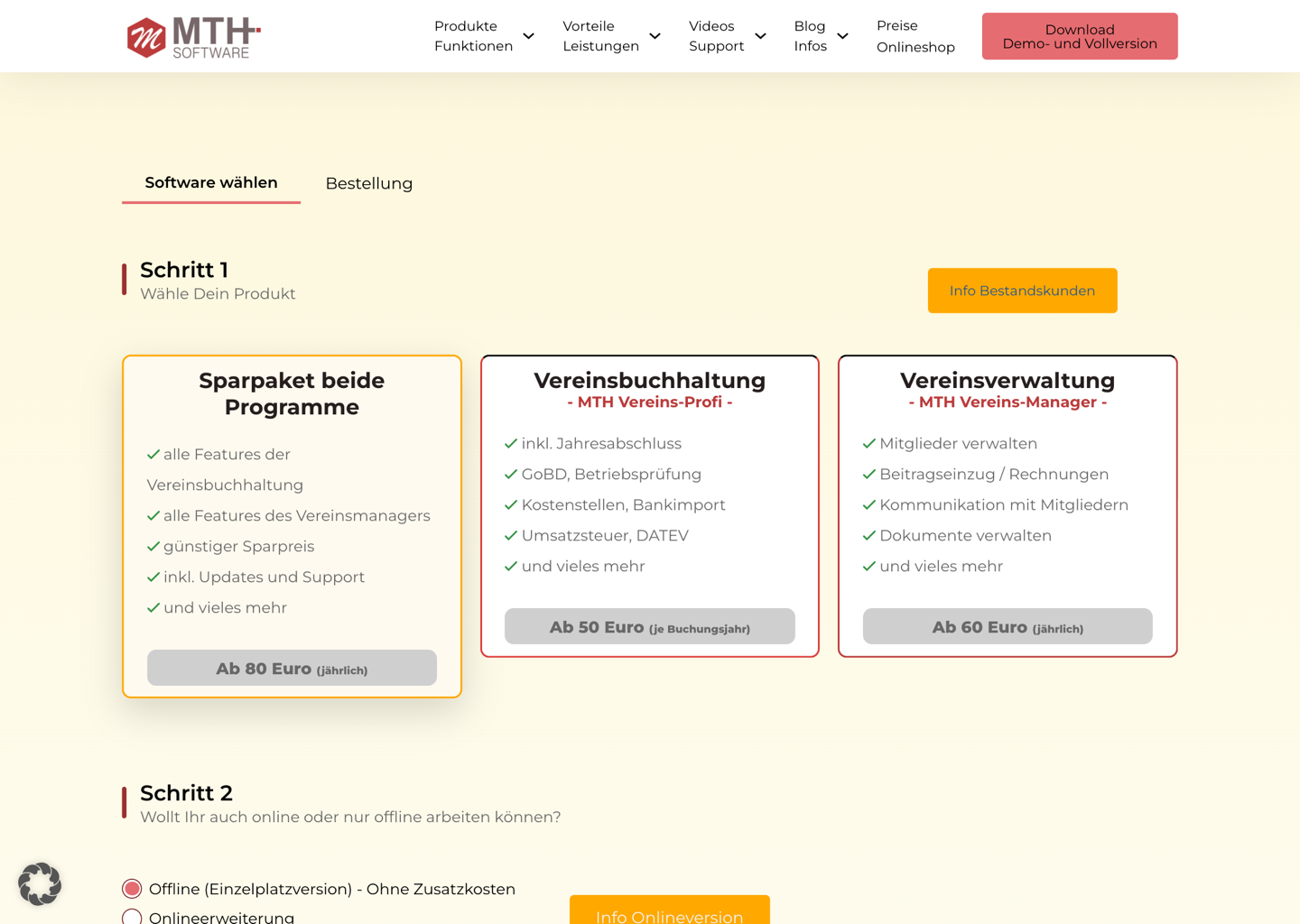Expand the Vorteile Leistungen chevron
Viewport: 1300px width, 924px height.
[x=655, y=36]
